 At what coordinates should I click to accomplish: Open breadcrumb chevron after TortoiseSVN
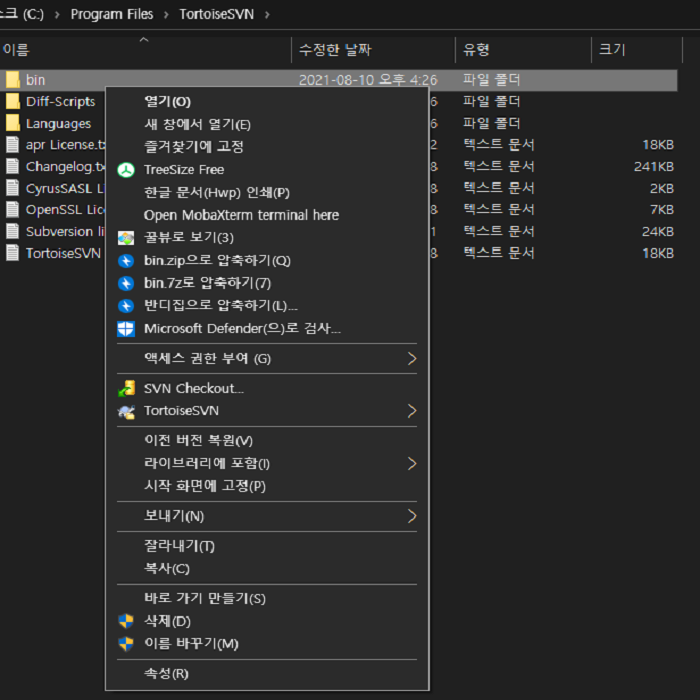pyautogui.click(x=267, y=15)
